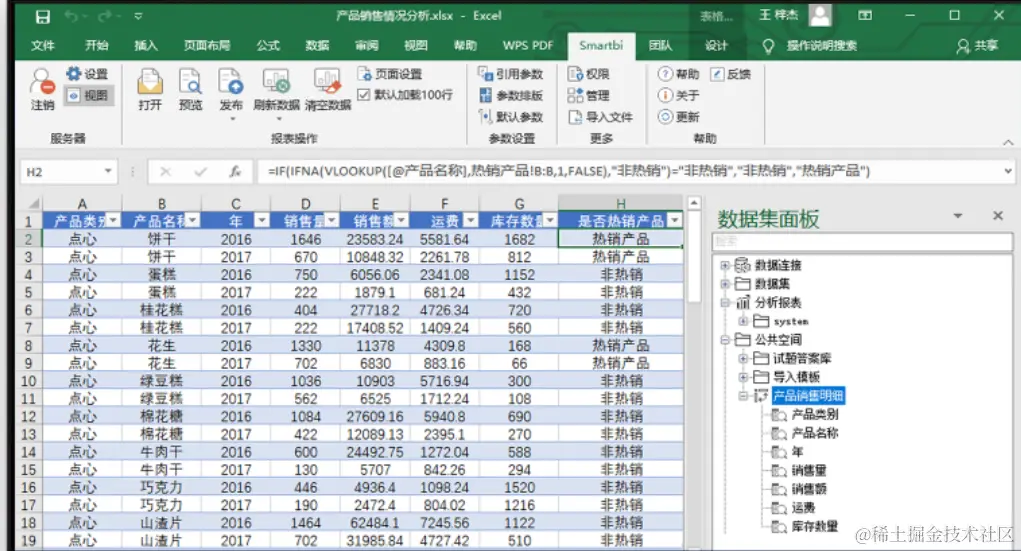Click the 更新 update button
The height and width of the screenshot is (551, 1021).
678,117
